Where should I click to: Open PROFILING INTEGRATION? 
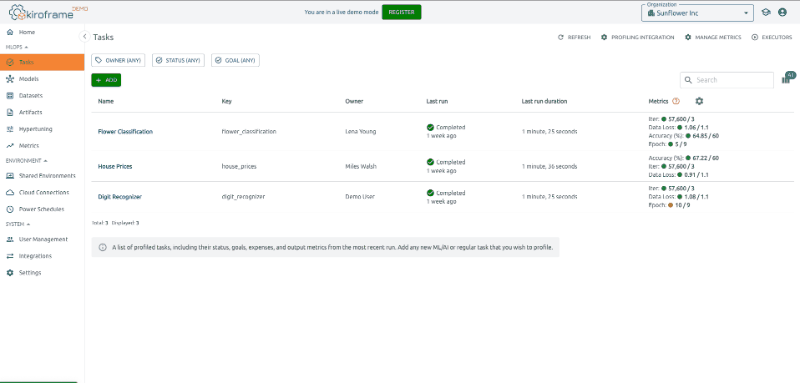(x=638, y=37)
